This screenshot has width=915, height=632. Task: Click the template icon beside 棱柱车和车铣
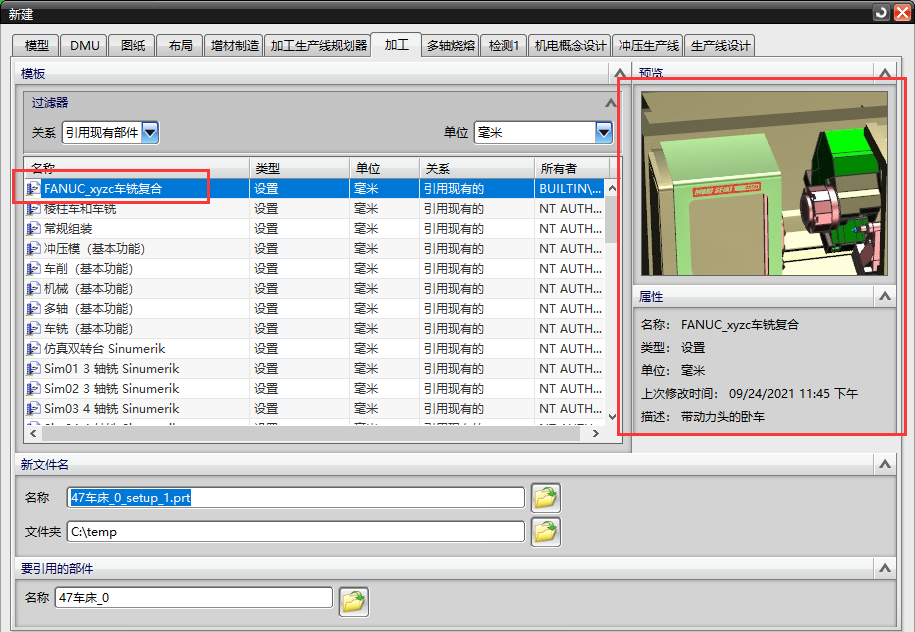point(34,209)
